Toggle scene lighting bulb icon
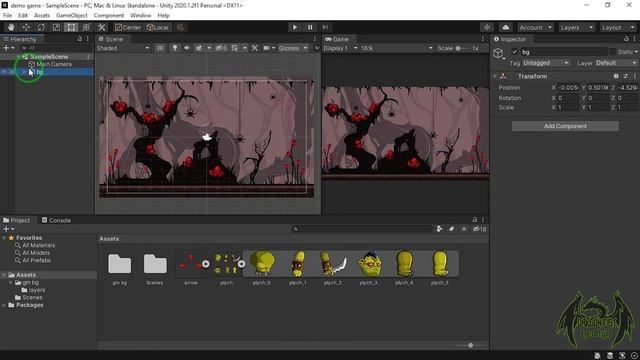This screenshot has height=360, width=640. [175, 48]
